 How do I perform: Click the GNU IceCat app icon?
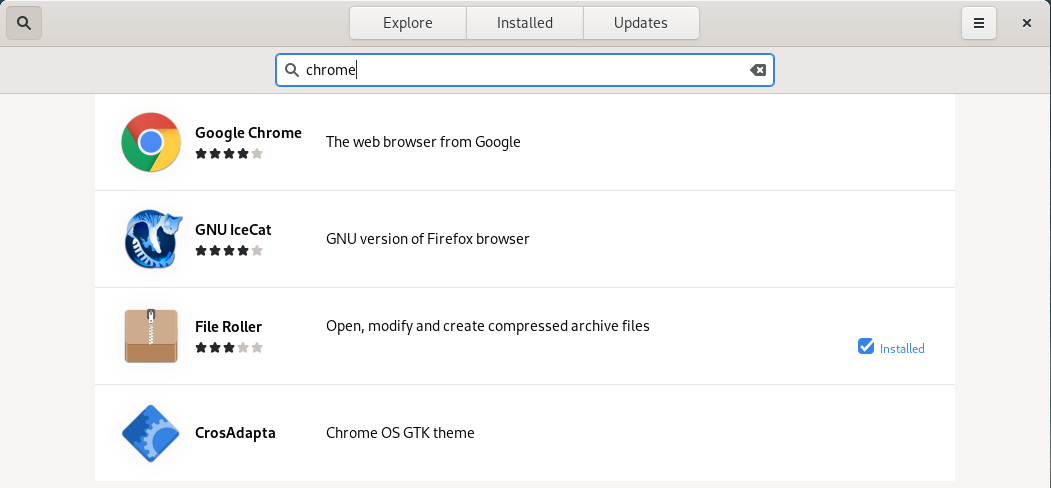(151, 239)
